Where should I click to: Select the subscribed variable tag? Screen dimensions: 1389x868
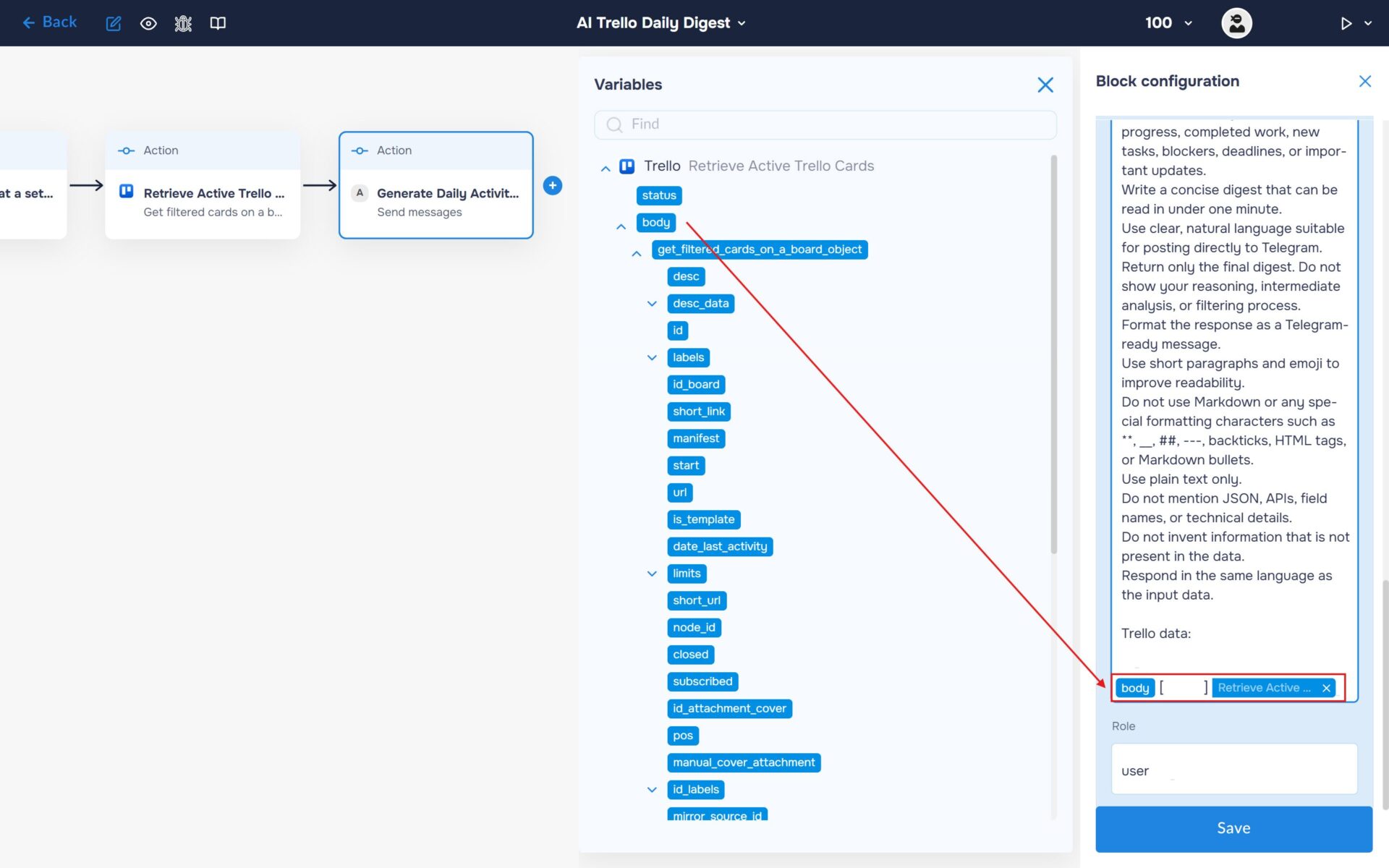pyautogui.click(x=702, y=681)
